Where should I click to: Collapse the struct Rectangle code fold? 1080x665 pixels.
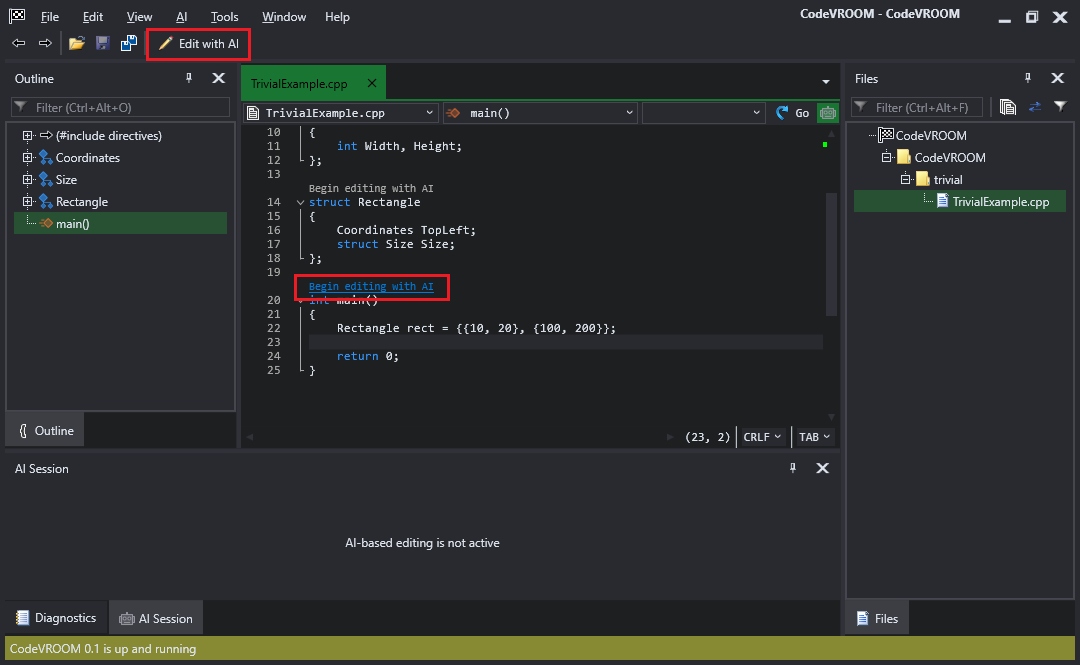(300, 203)
